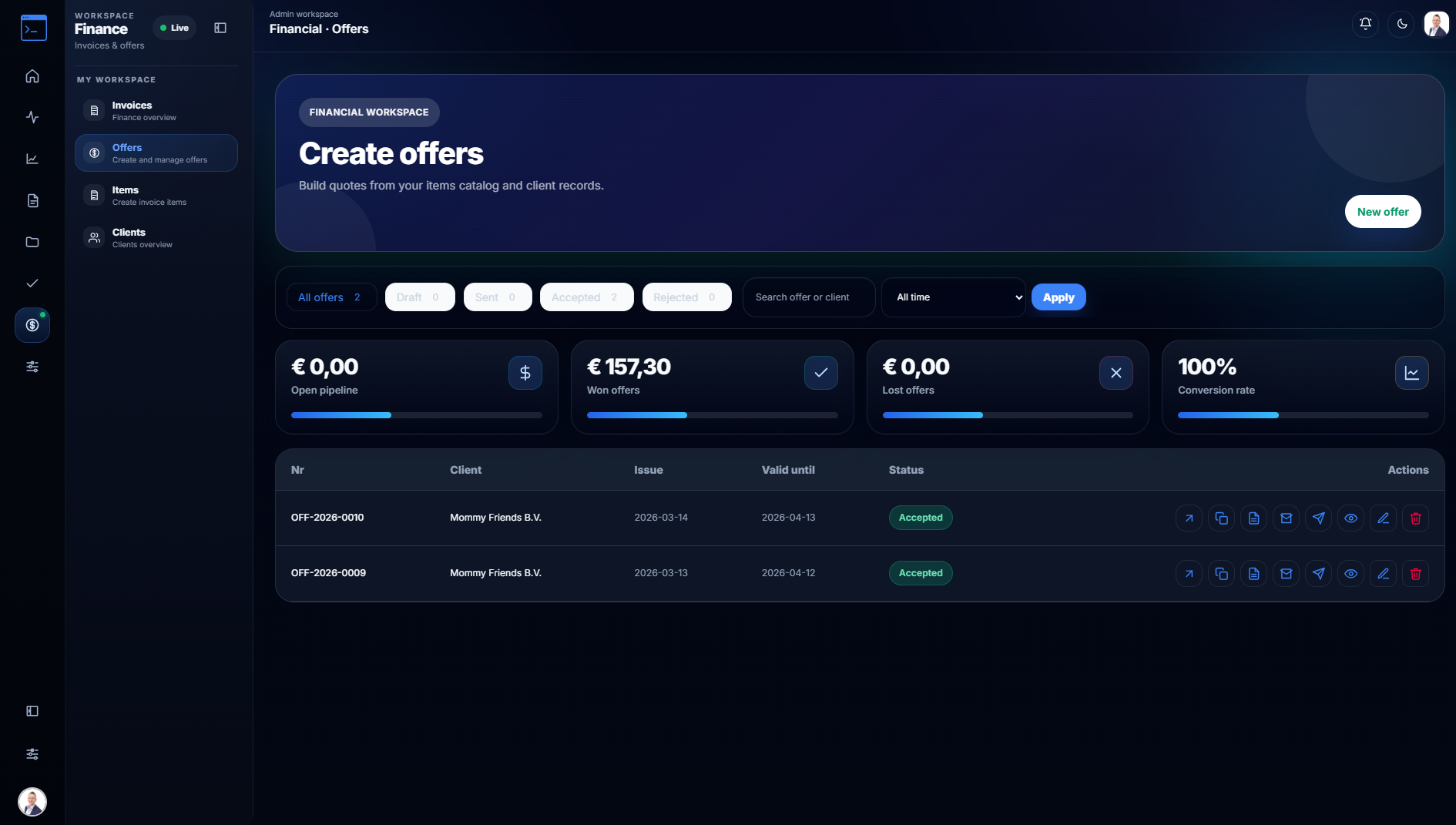Delete offer OFF-2026-0010 with trash icon

[x=1415, y=518]
